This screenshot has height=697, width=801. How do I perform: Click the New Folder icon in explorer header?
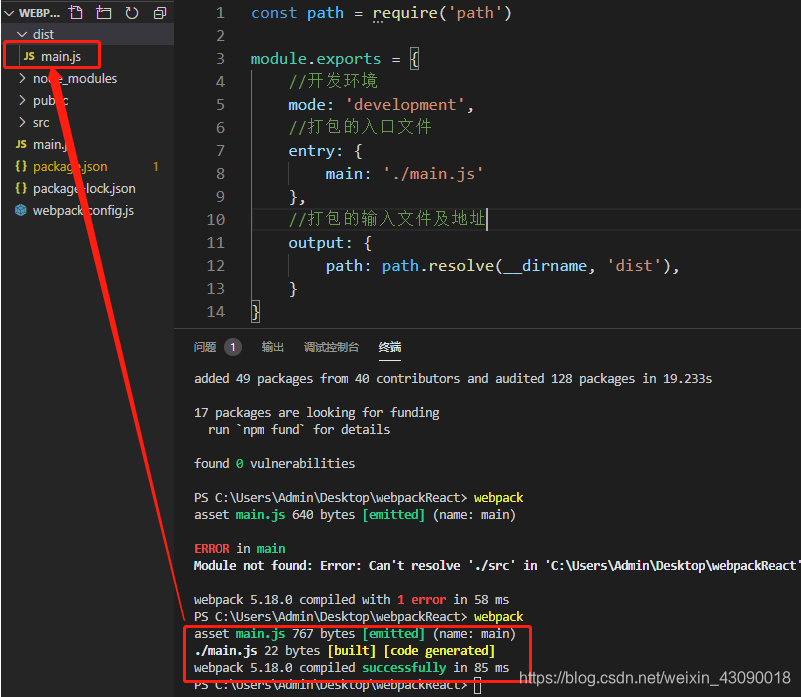click(x=104, y=13)
